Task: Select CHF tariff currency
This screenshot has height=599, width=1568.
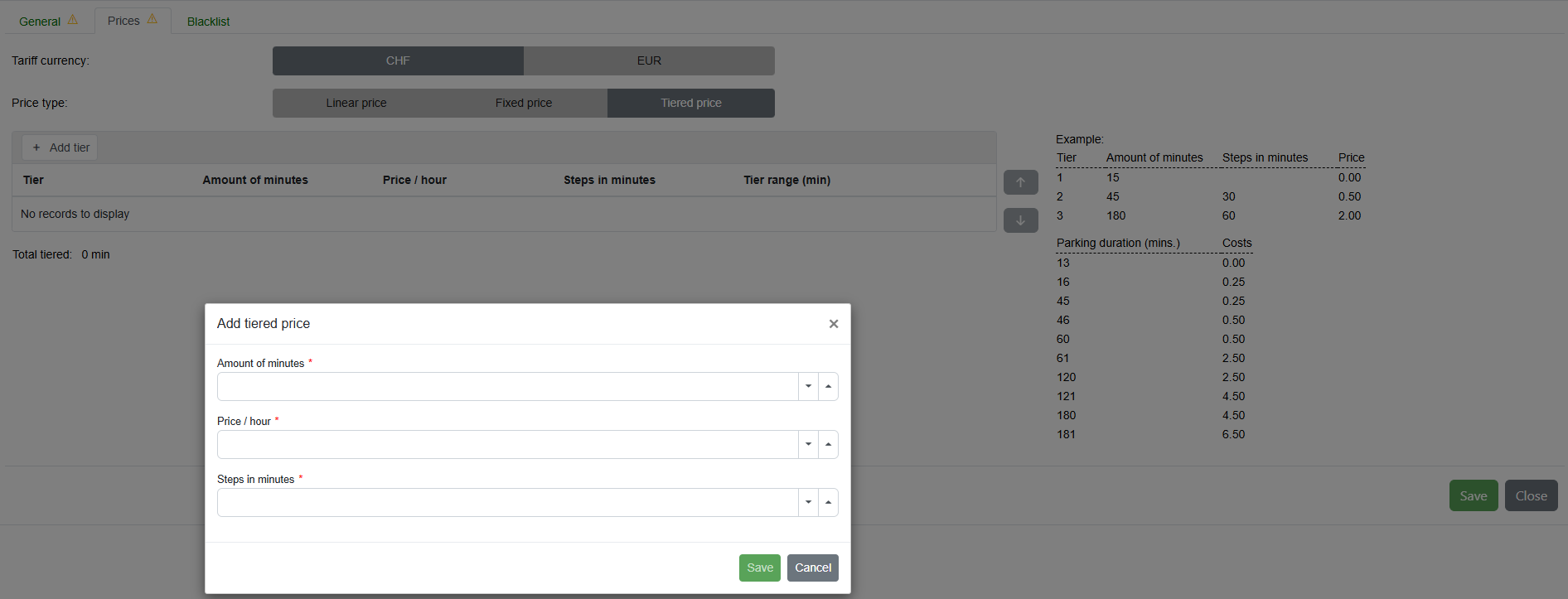Action: (x=398, y=60)
